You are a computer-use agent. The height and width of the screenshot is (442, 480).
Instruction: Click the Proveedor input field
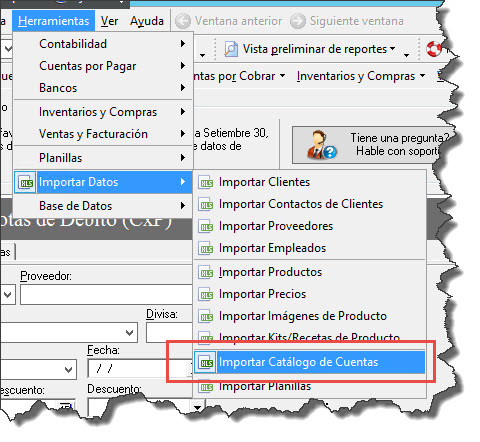click(x=106, y=295)
